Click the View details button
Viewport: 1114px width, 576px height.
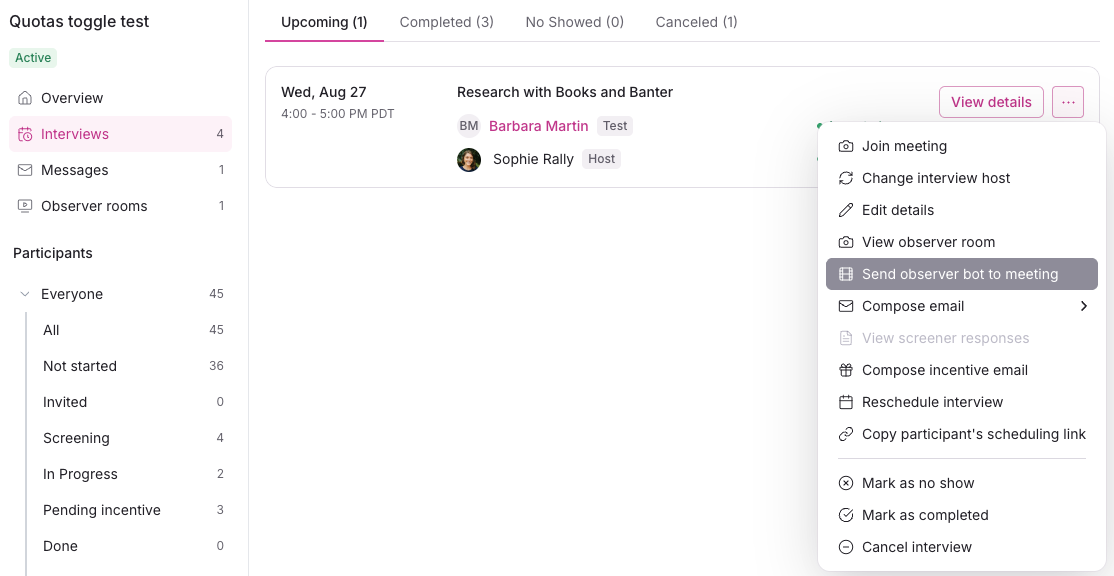(x=991, y=102)
